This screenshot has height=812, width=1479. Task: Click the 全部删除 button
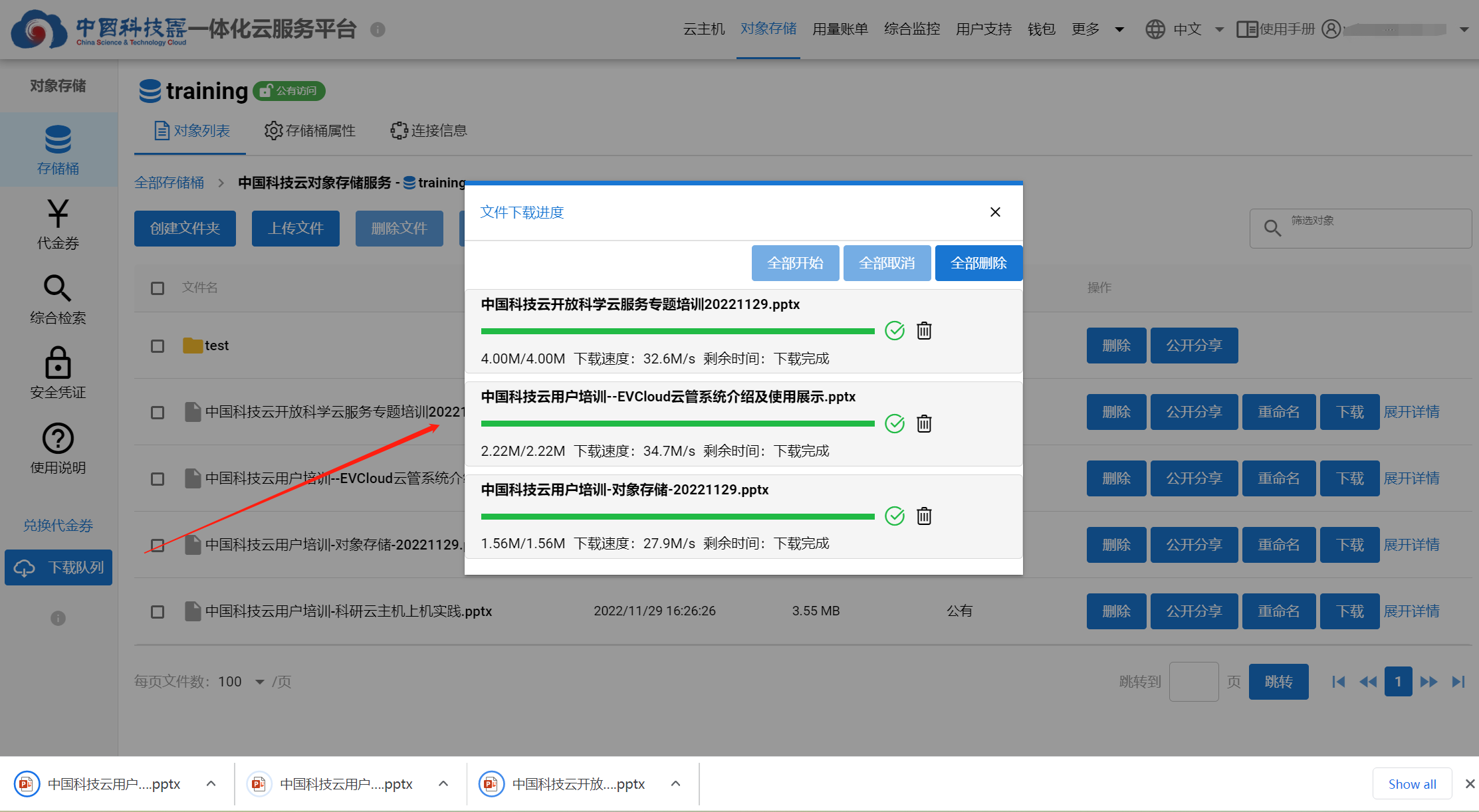[x=978, y=263]
